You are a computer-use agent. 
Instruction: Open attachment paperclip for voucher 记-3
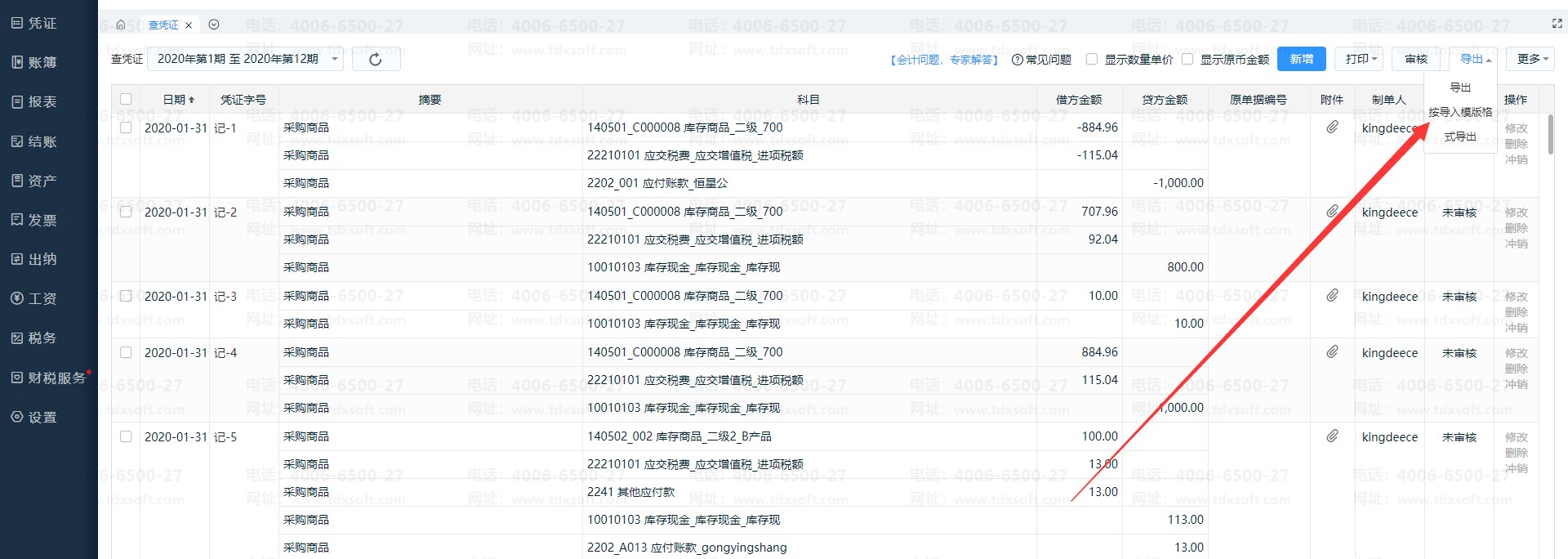(1332, 295)
